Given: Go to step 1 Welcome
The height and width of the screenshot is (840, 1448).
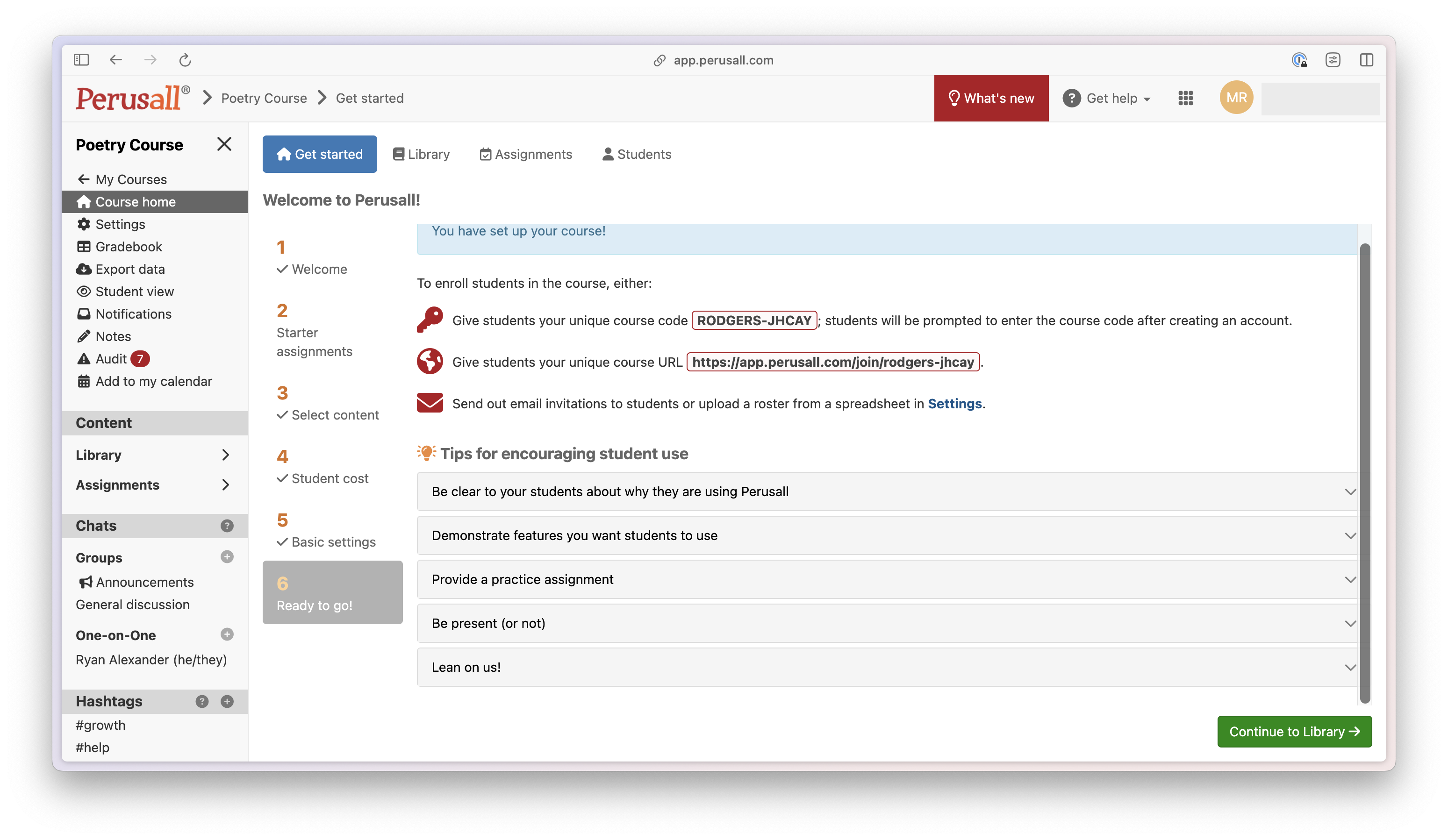Looking at the screenshot, I should (332, 256).
